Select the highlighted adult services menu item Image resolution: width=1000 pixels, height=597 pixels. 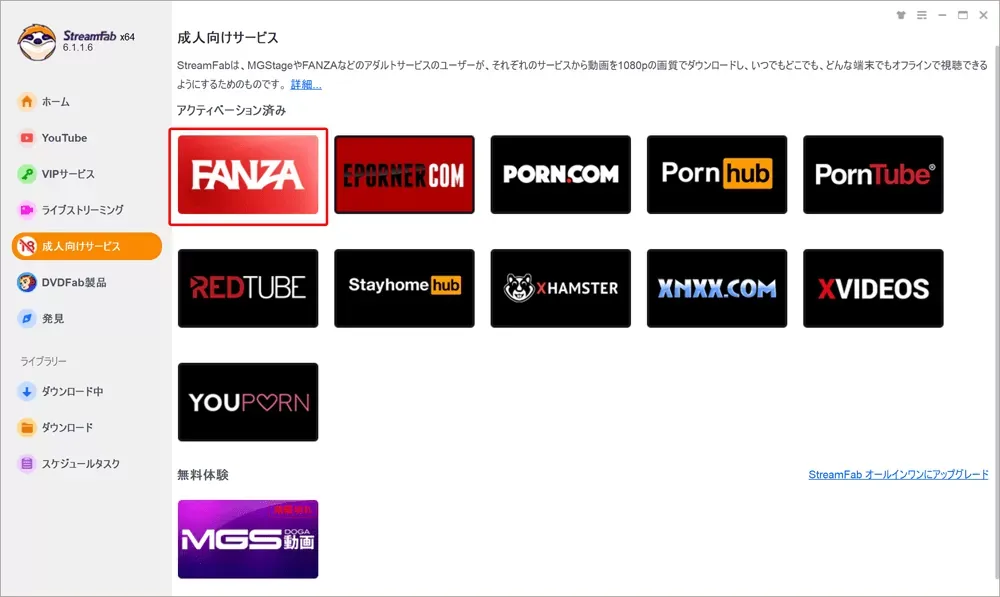coord(87,246)
